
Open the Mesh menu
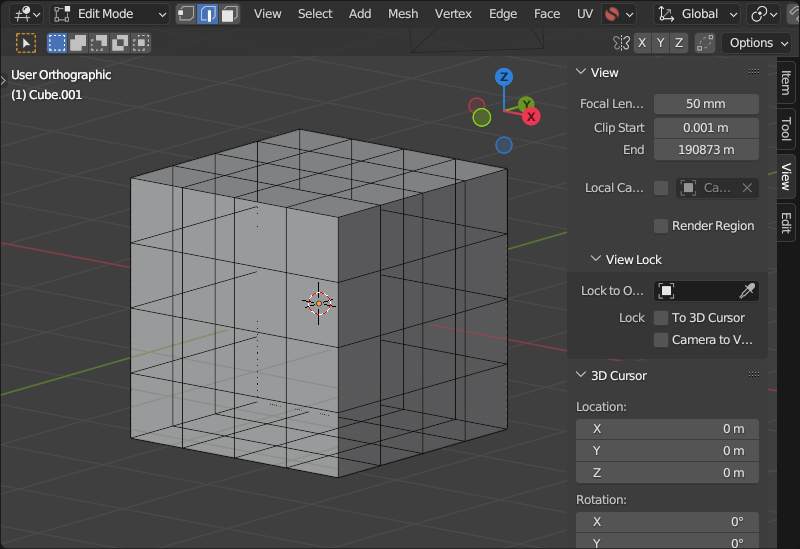pos(403,14)
